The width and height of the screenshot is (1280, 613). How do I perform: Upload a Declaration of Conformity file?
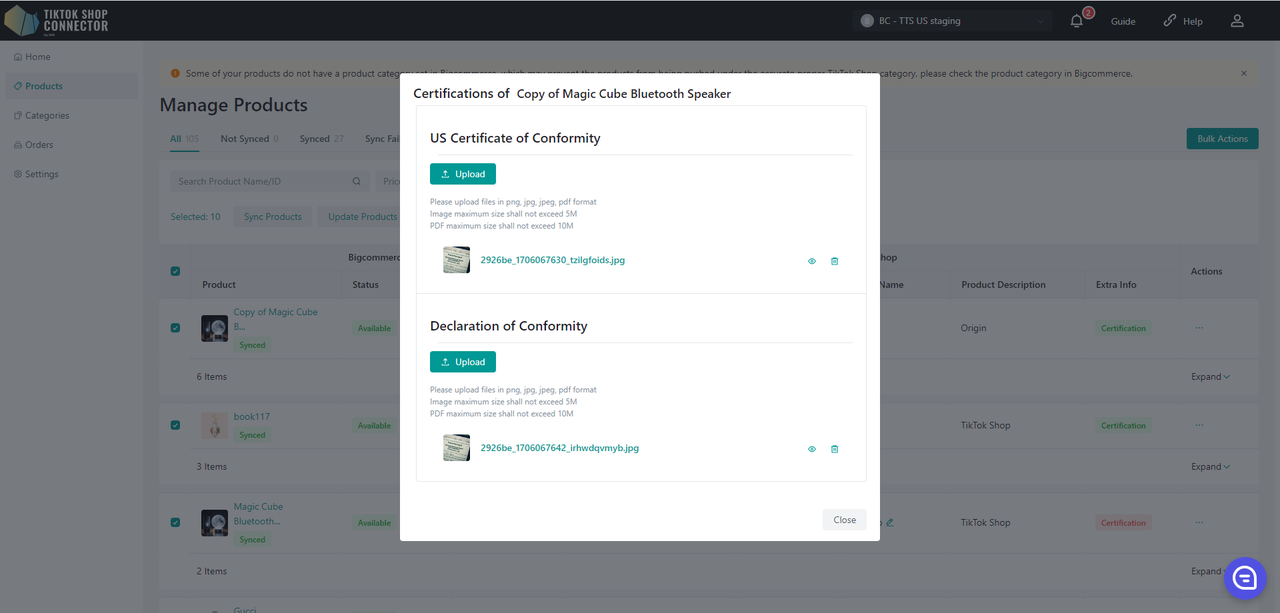tap(463, 362)
